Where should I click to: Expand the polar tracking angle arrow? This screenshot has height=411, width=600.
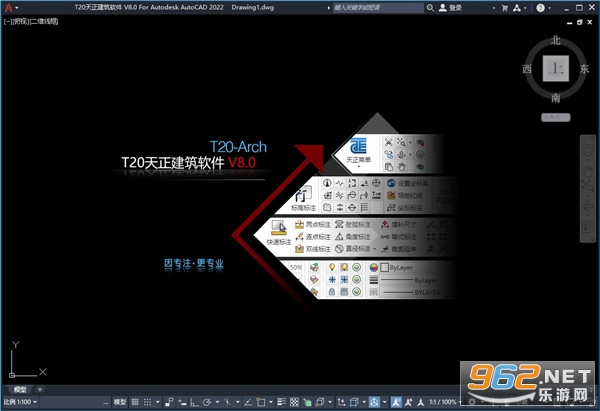217,402
